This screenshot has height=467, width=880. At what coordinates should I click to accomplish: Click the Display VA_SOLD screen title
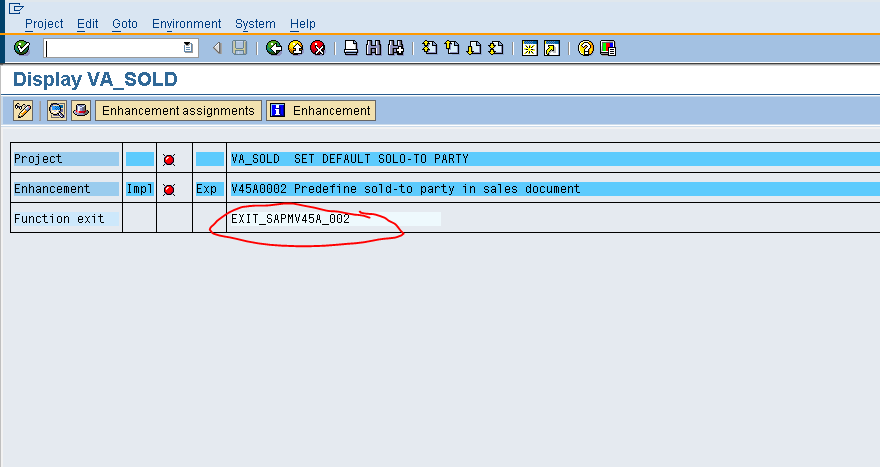(x=95, y=79)
